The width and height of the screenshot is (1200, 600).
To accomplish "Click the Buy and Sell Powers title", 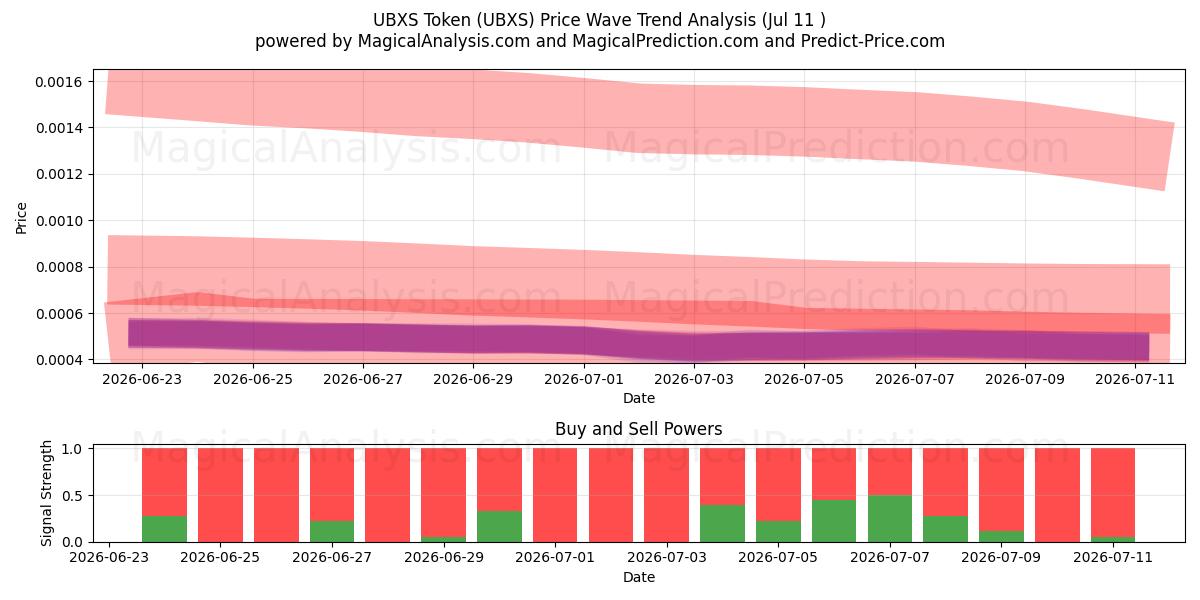I will 639,429.
